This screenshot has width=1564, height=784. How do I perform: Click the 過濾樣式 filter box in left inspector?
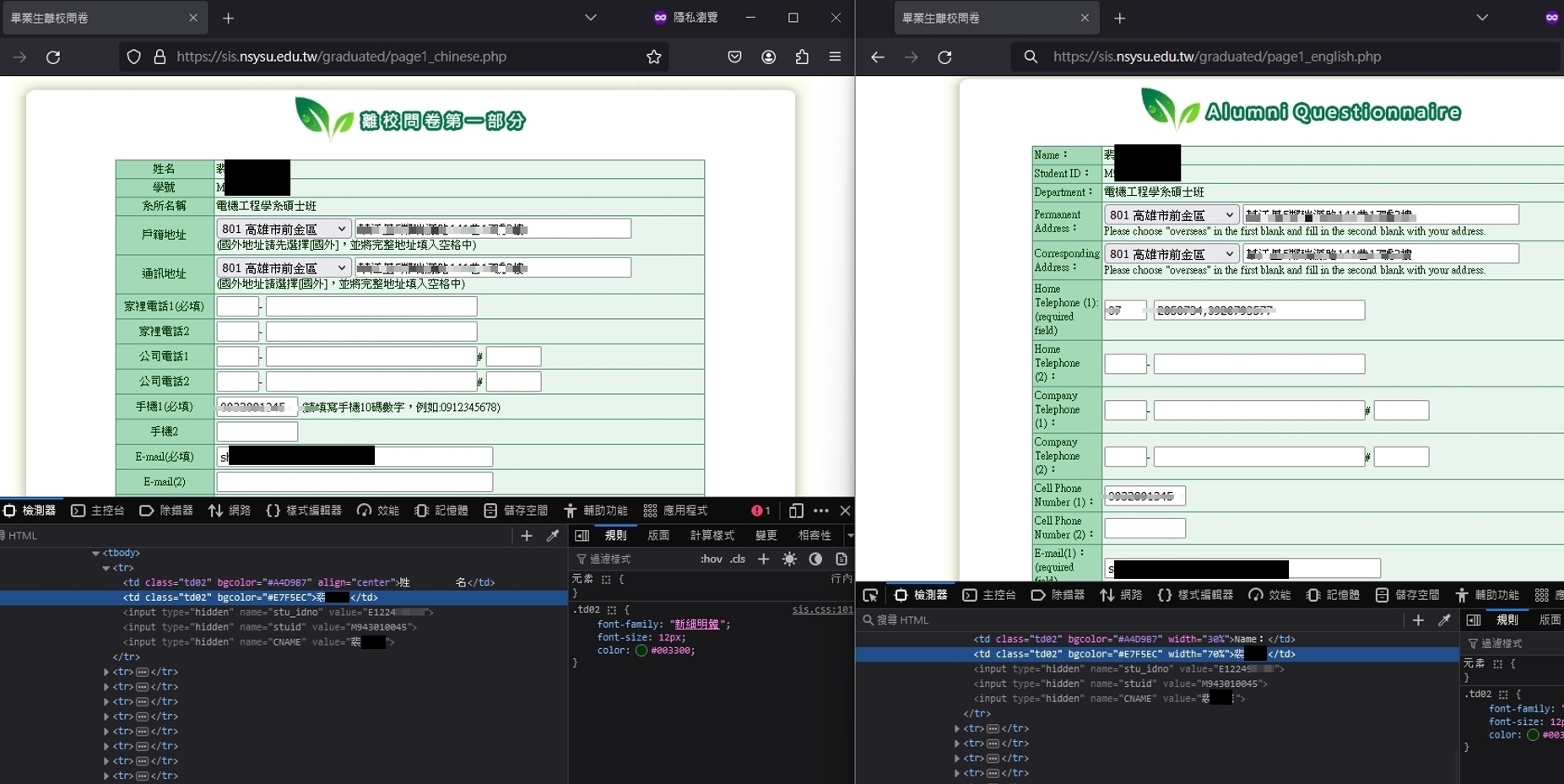(633, 559)
